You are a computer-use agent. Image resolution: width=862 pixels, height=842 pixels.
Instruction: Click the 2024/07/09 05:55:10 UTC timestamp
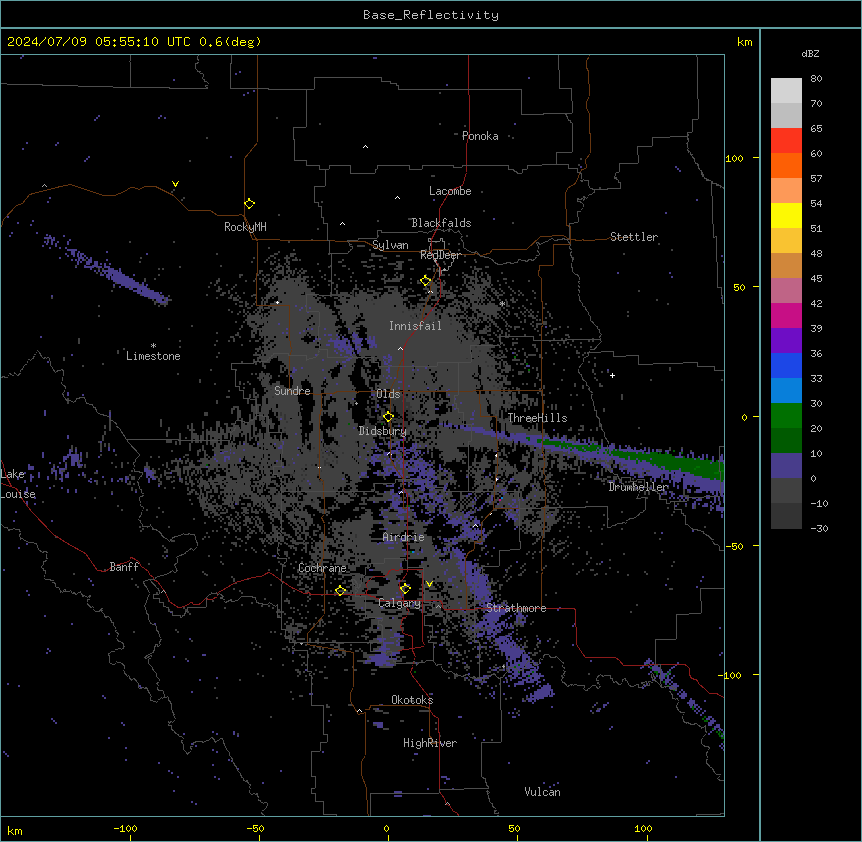(x=99, y=42)
